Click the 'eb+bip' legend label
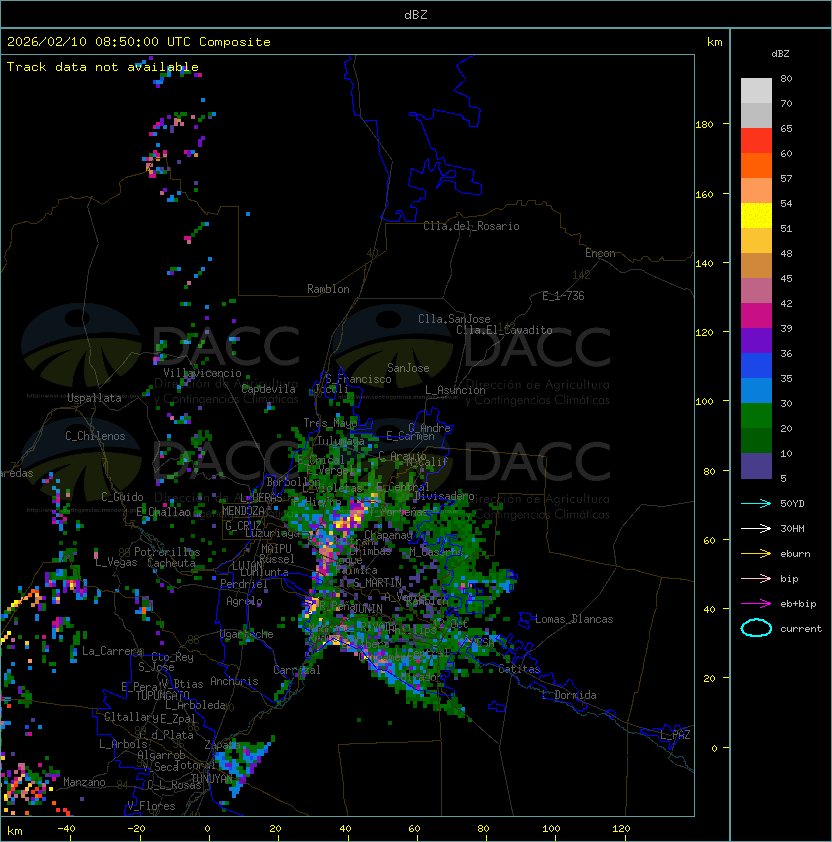The height and width of the screenshot is (842, 832). click(798, 604)
